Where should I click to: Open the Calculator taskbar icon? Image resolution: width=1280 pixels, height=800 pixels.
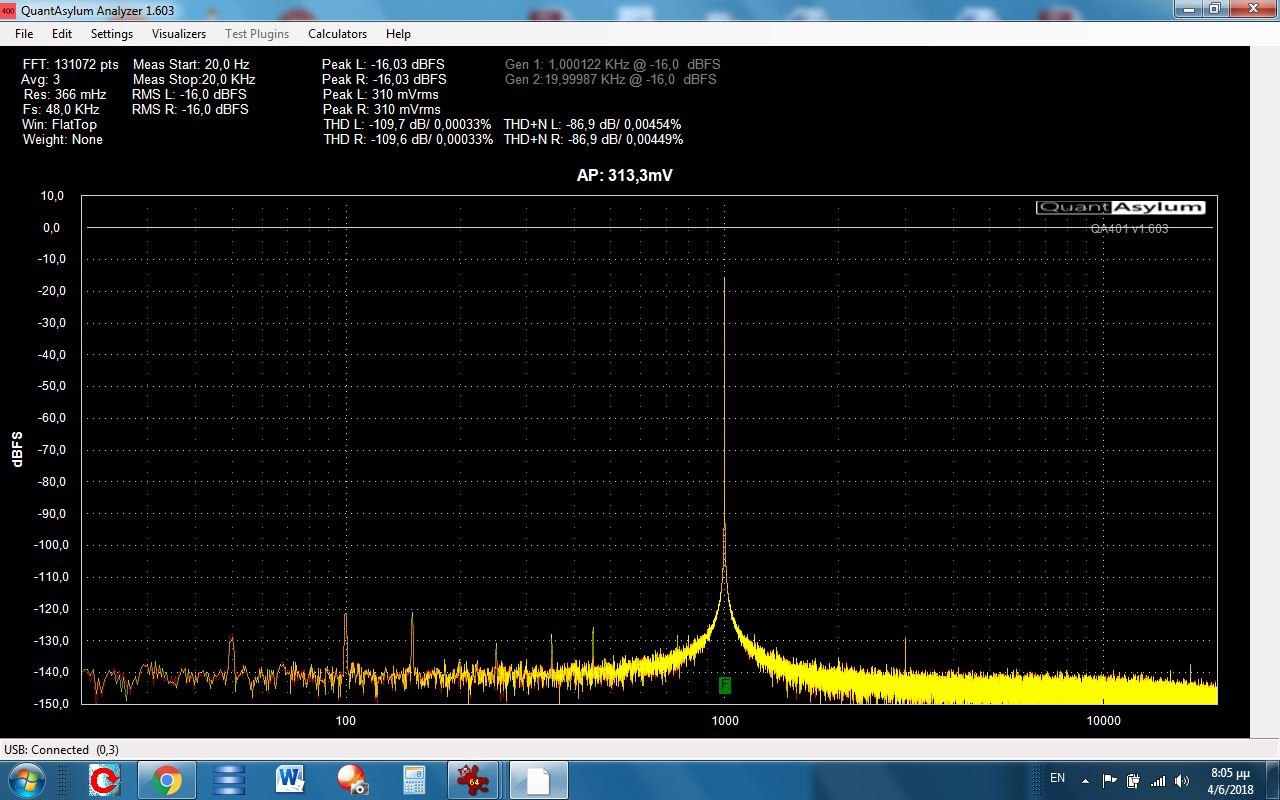(x=414, y=780)
